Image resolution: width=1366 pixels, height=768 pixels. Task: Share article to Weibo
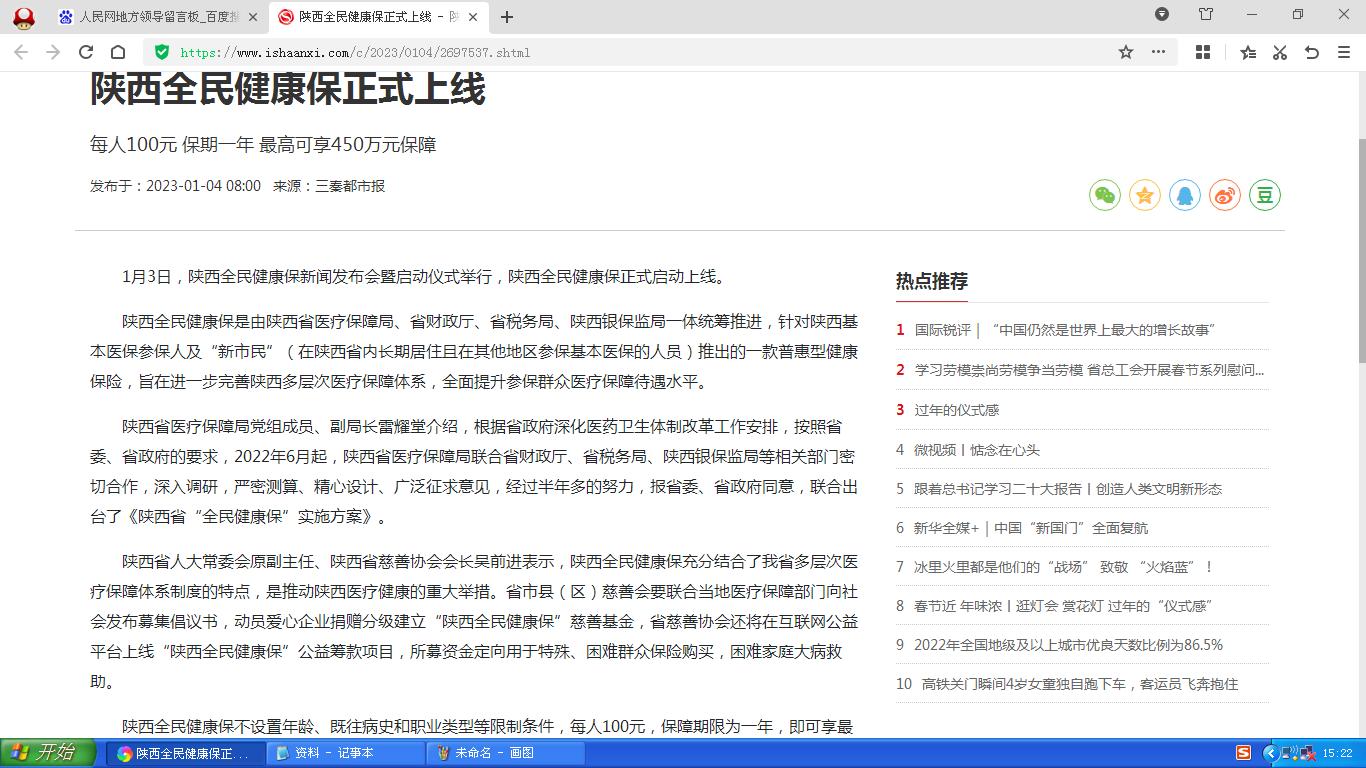[1225, 195]
